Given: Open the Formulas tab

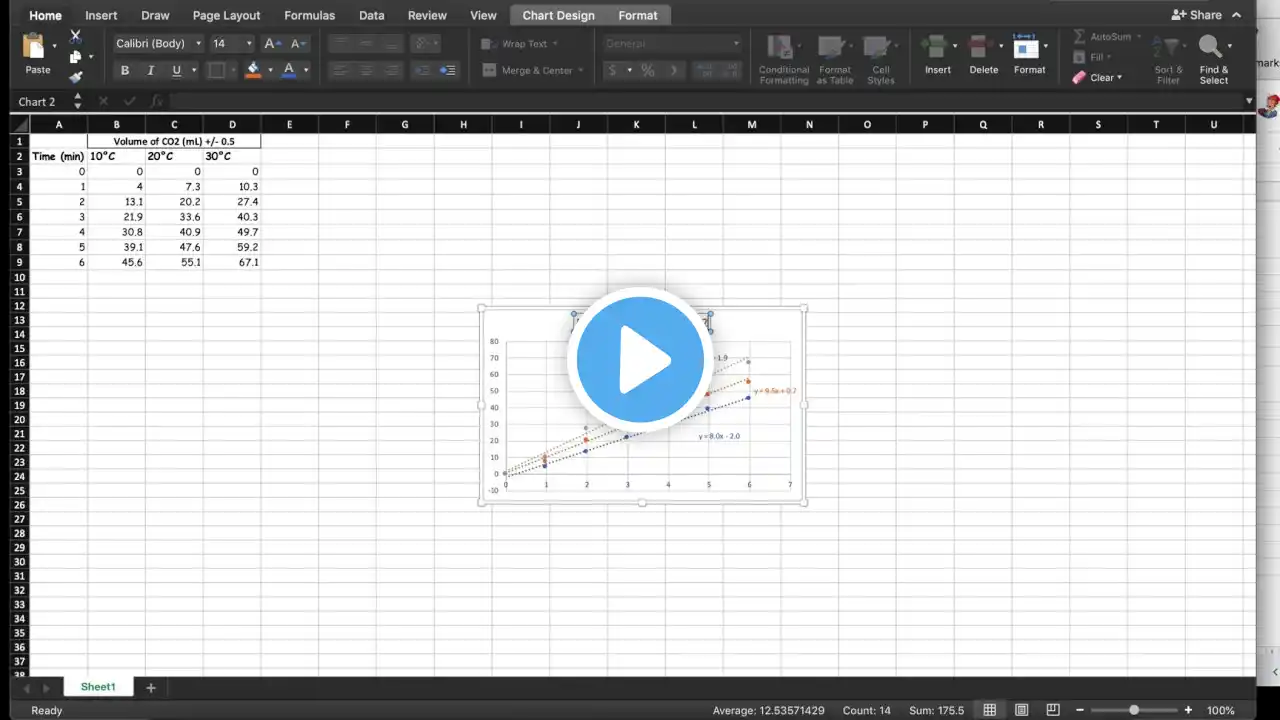Looking at the screenshot, I should click(309, 15).
